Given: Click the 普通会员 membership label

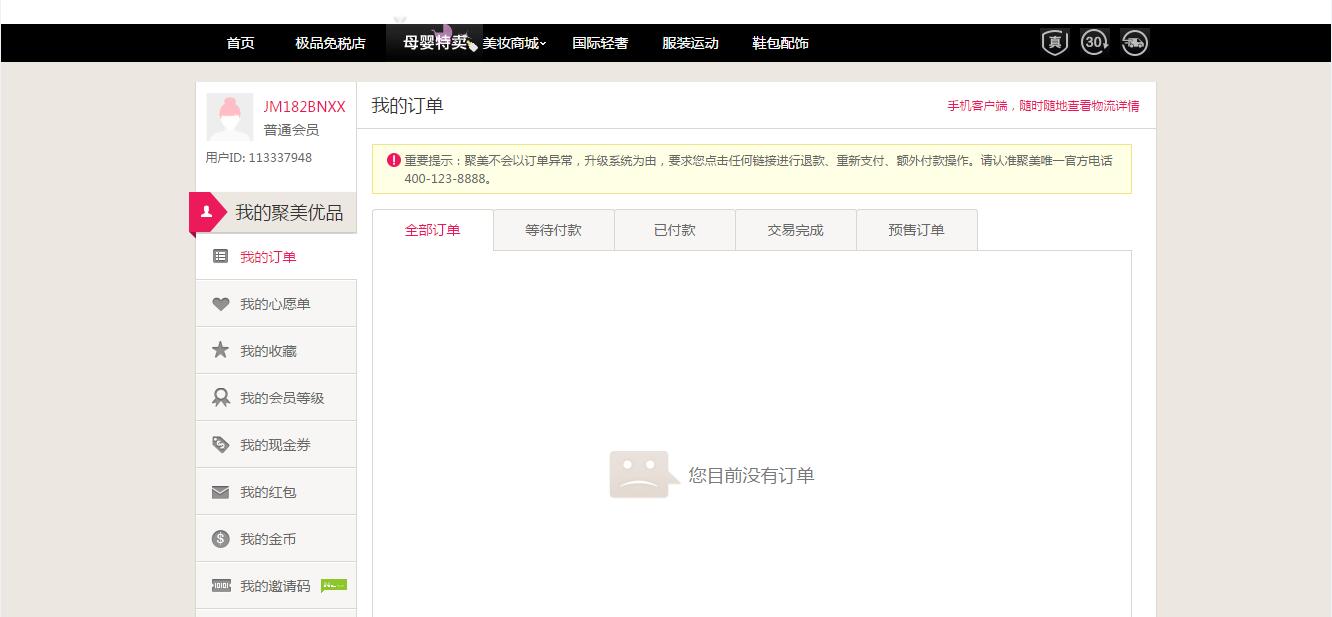Looking at the screenshot, I should pyautogui.click(x=291, y=130).
